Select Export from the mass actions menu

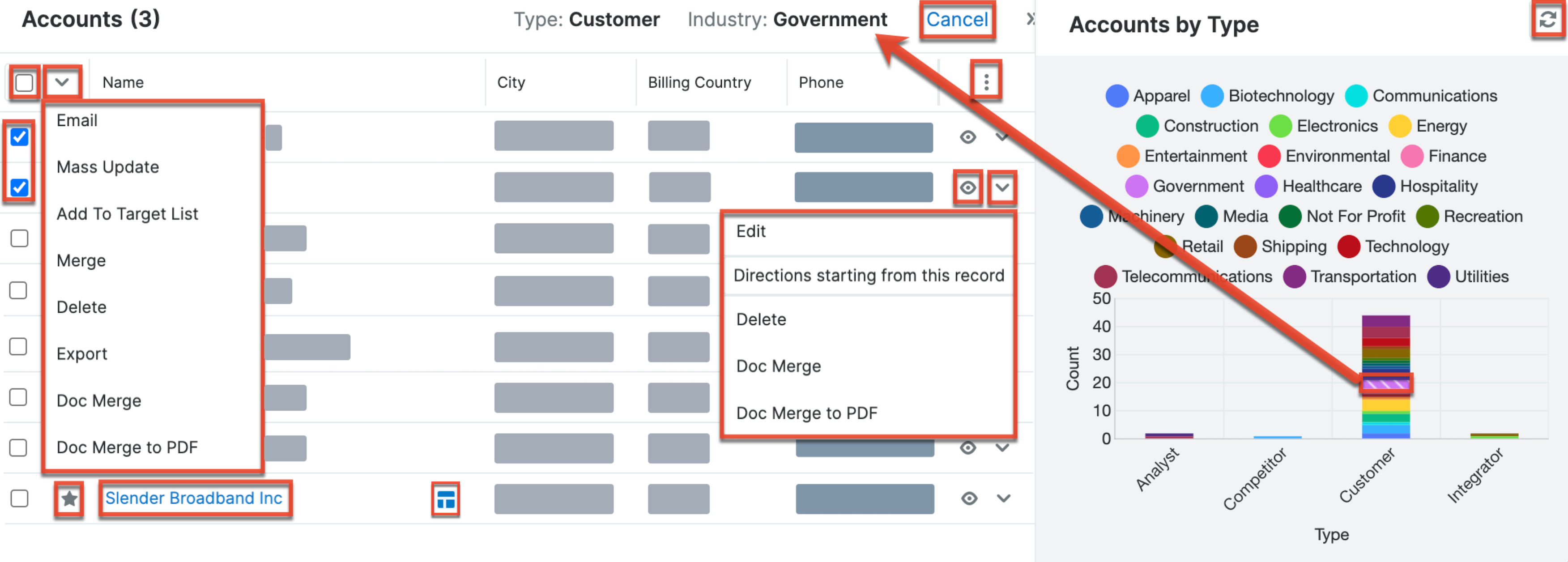(81, 354)
